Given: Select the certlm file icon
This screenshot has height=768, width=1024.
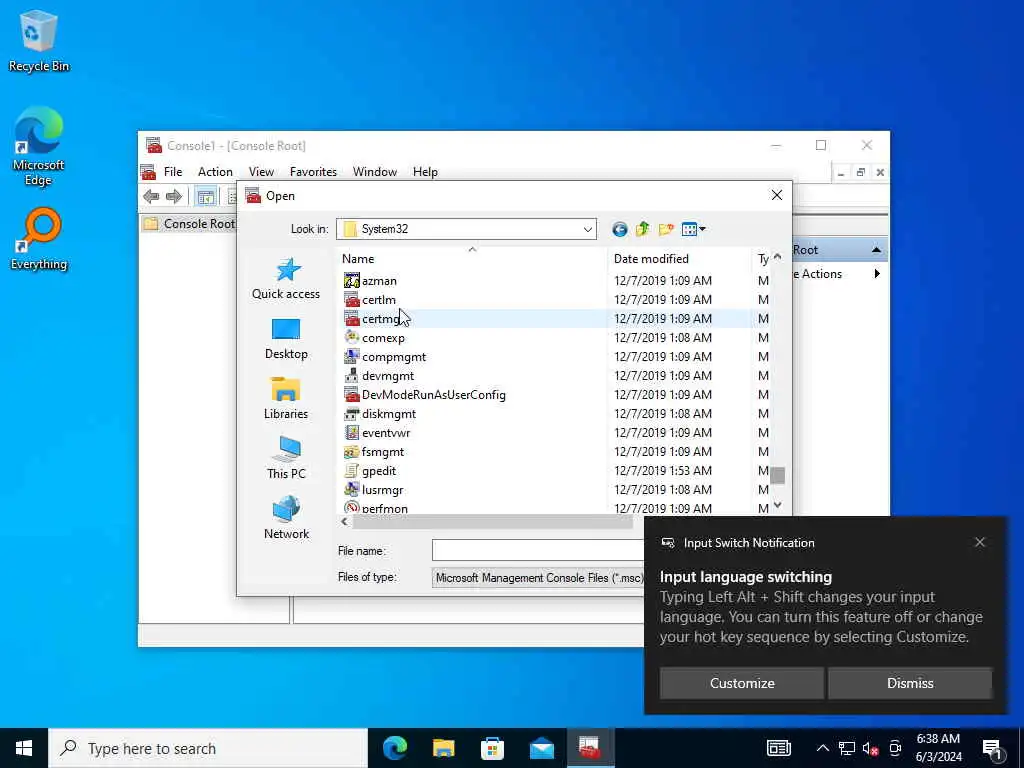Looking at the screenshot, I should pyautogui.click(x=351, y=300).
